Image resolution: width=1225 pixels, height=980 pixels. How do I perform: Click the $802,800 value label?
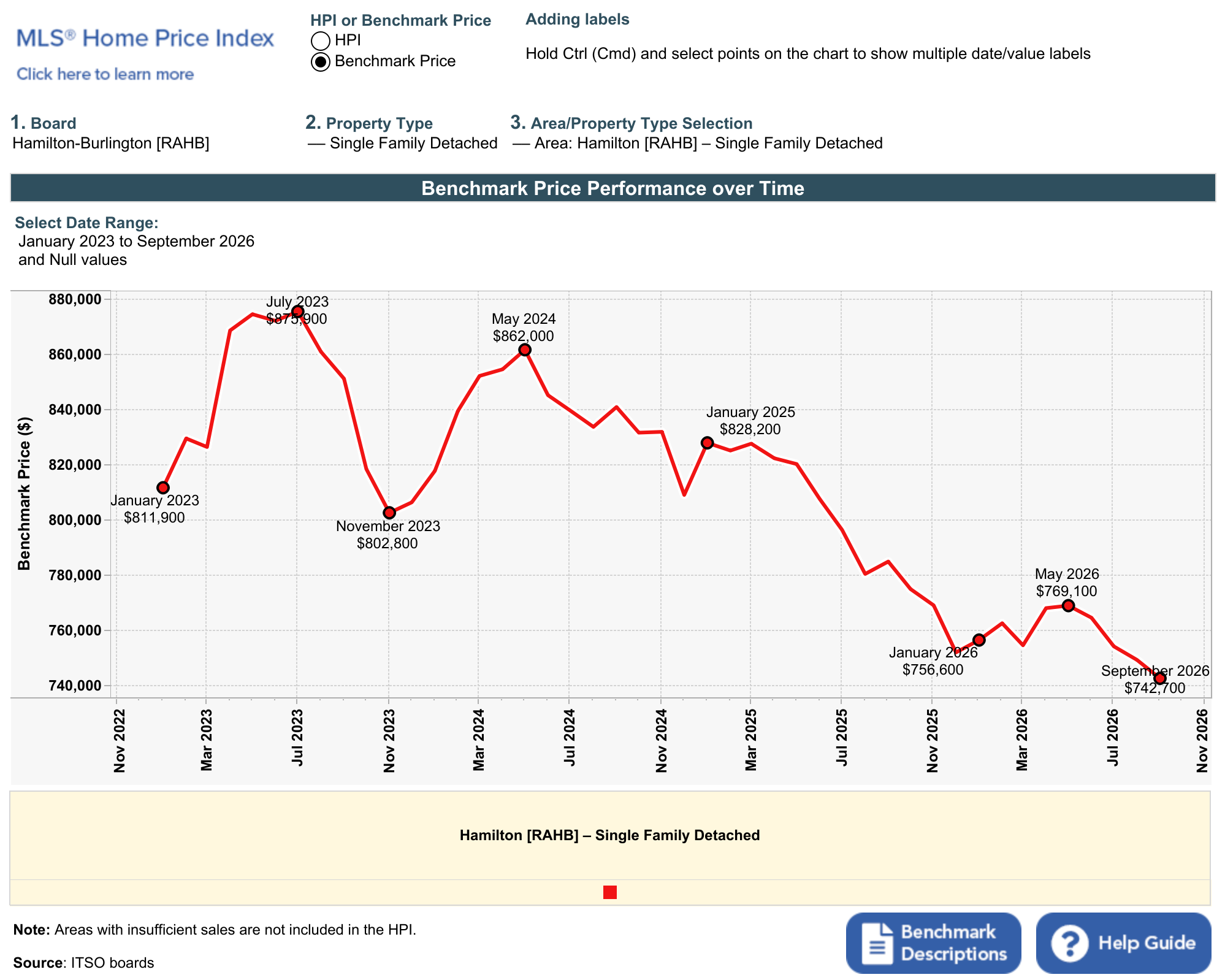click(387, 543)
